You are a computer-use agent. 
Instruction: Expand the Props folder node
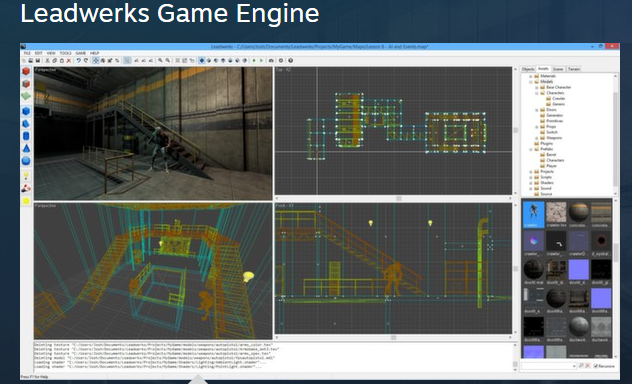537,127
